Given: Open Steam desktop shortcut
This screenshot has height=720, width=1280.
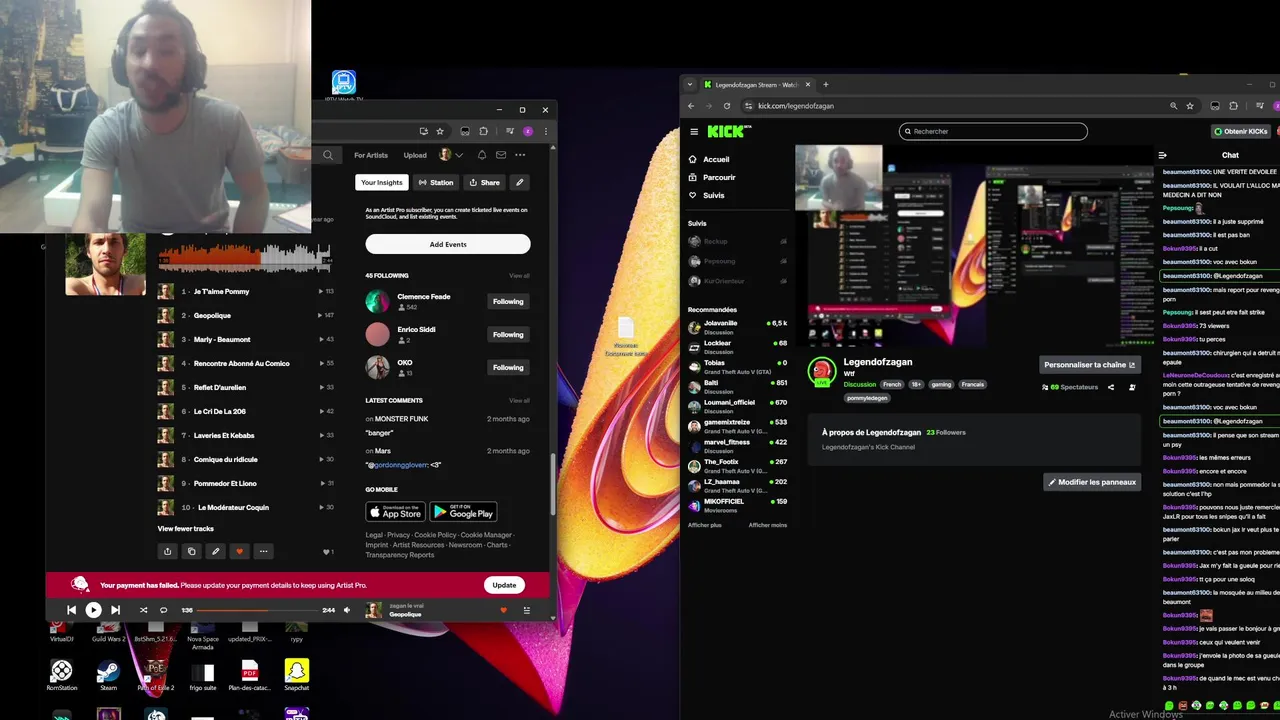Looking at the screenshot, I should coord(108,675).
